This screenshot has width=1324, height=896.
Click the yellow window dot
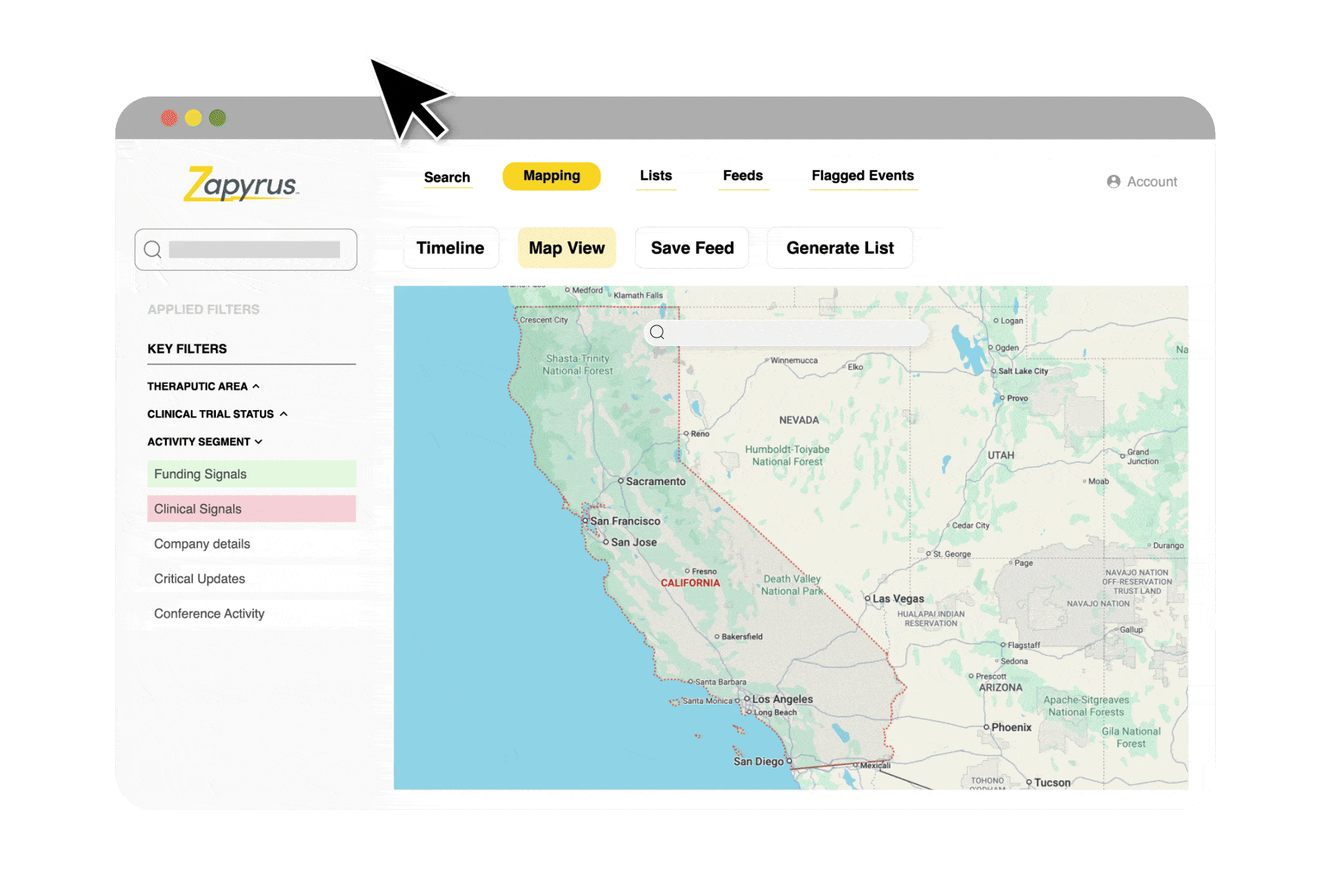coord(193,118)
